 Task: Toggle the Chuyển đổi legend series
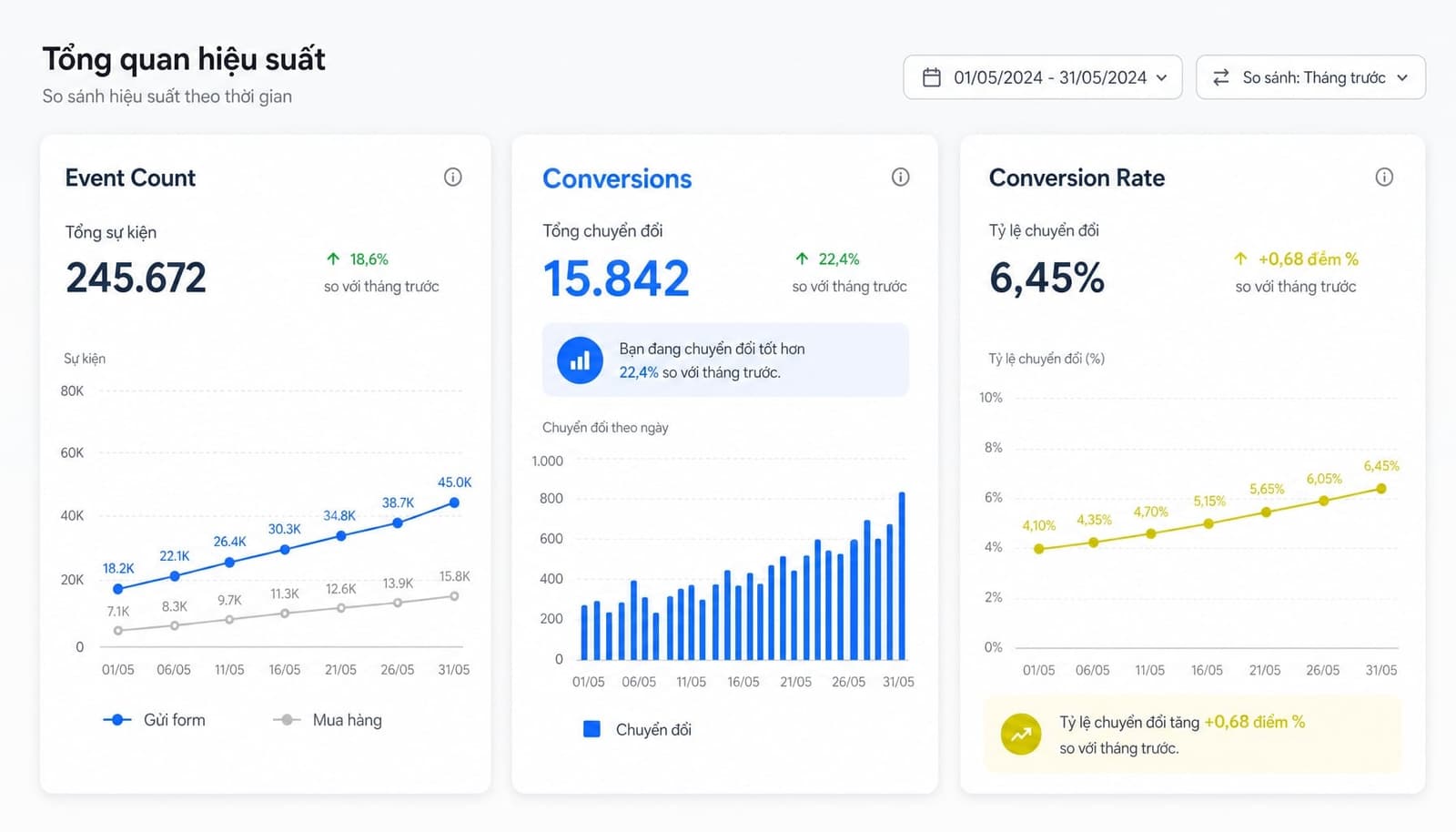tap(637, 729)
